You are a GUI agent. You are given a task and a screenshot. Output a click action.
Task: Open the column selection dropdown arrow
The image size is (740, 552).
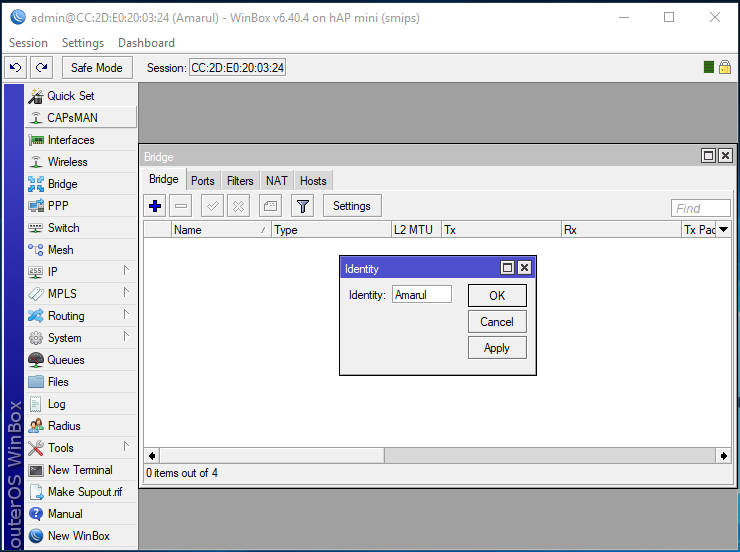(x=723, y=230)
